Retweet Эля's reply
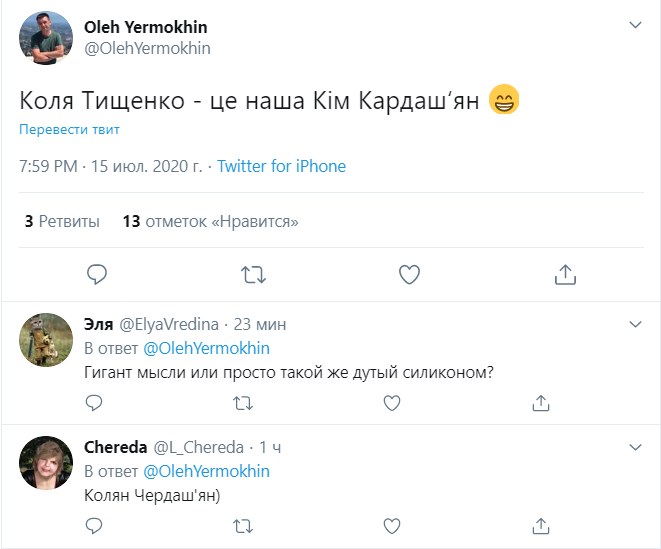This screenshot has width=661, height=549. 243,403
